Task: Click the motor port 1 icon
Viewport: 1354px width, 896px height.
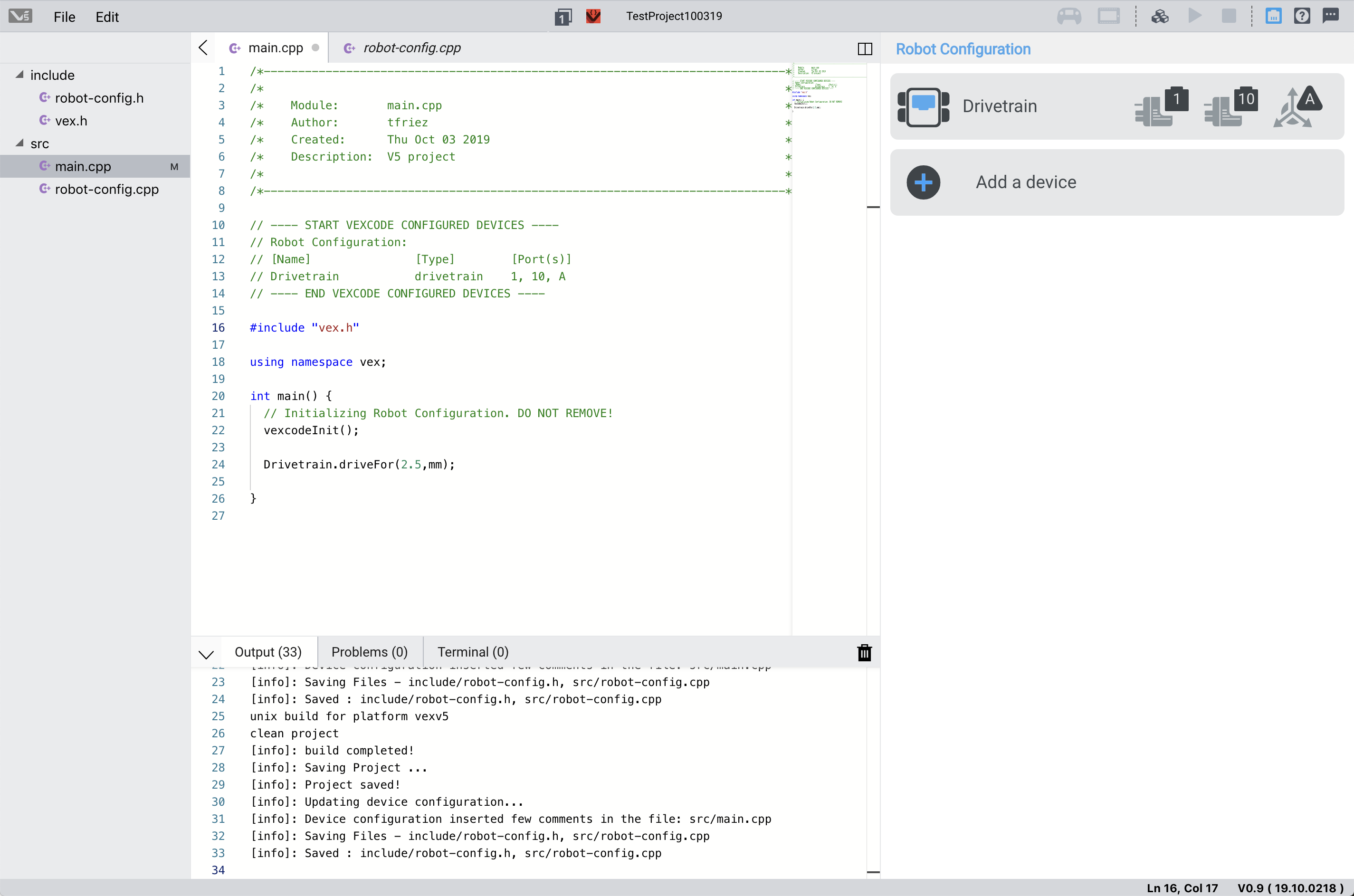Action: (1162, 106)
